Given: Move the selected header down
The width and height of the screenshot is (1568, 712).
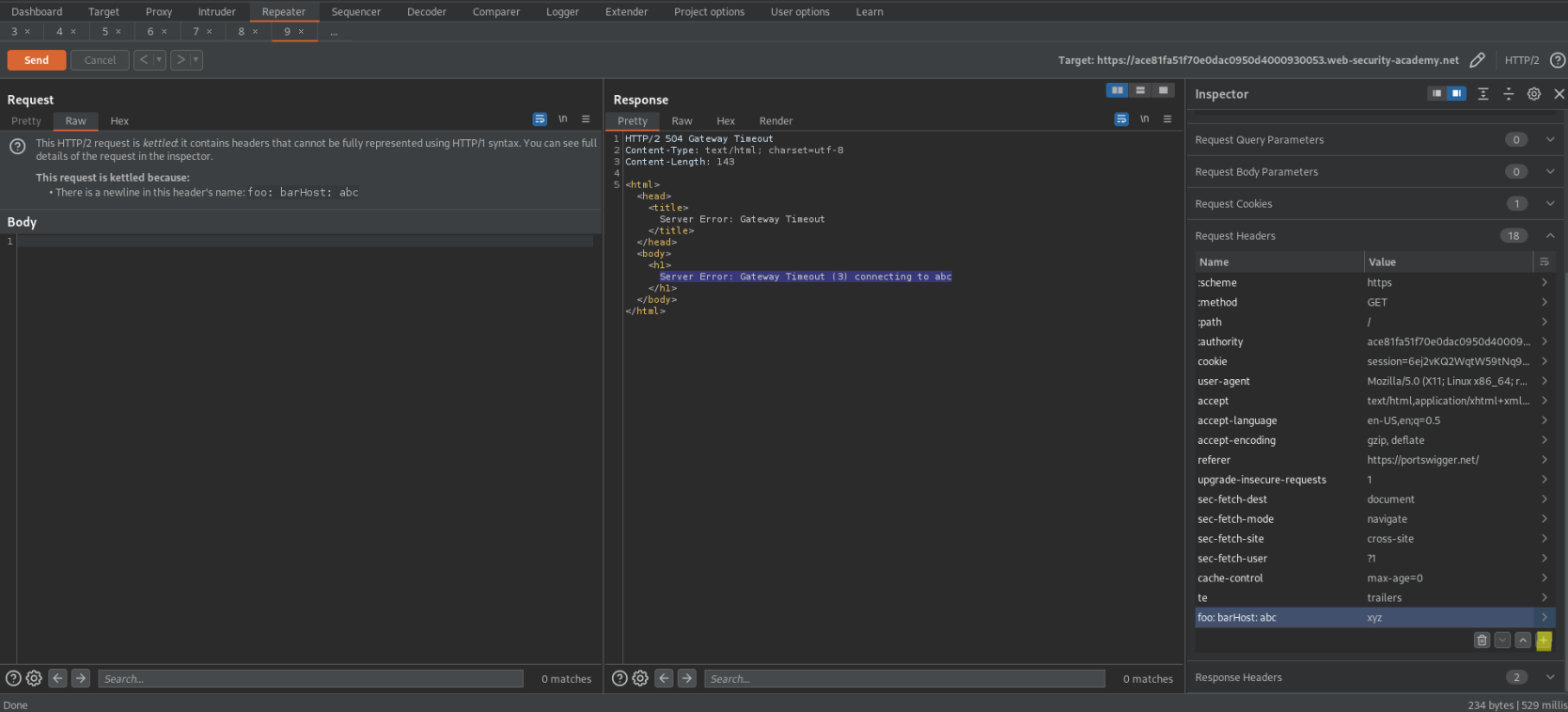Looking at the screenshot, I should point(1503,641).
